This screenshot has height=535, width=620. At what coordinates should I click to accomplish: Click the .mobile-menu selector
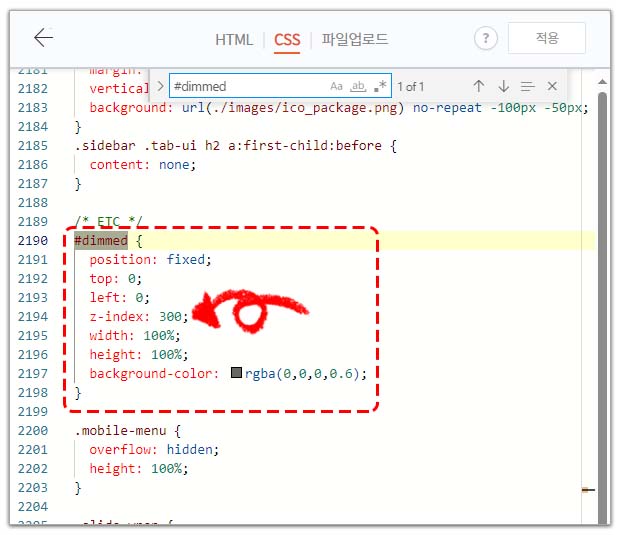click(121, 430)
